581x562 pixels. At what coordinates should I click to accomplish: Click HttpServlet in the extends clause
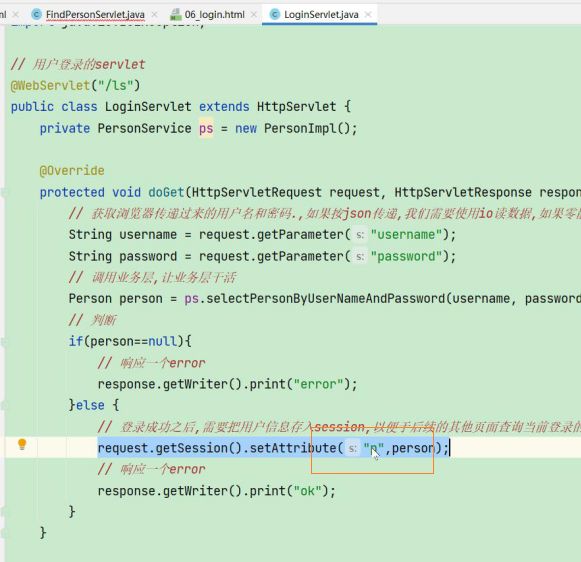296,107
